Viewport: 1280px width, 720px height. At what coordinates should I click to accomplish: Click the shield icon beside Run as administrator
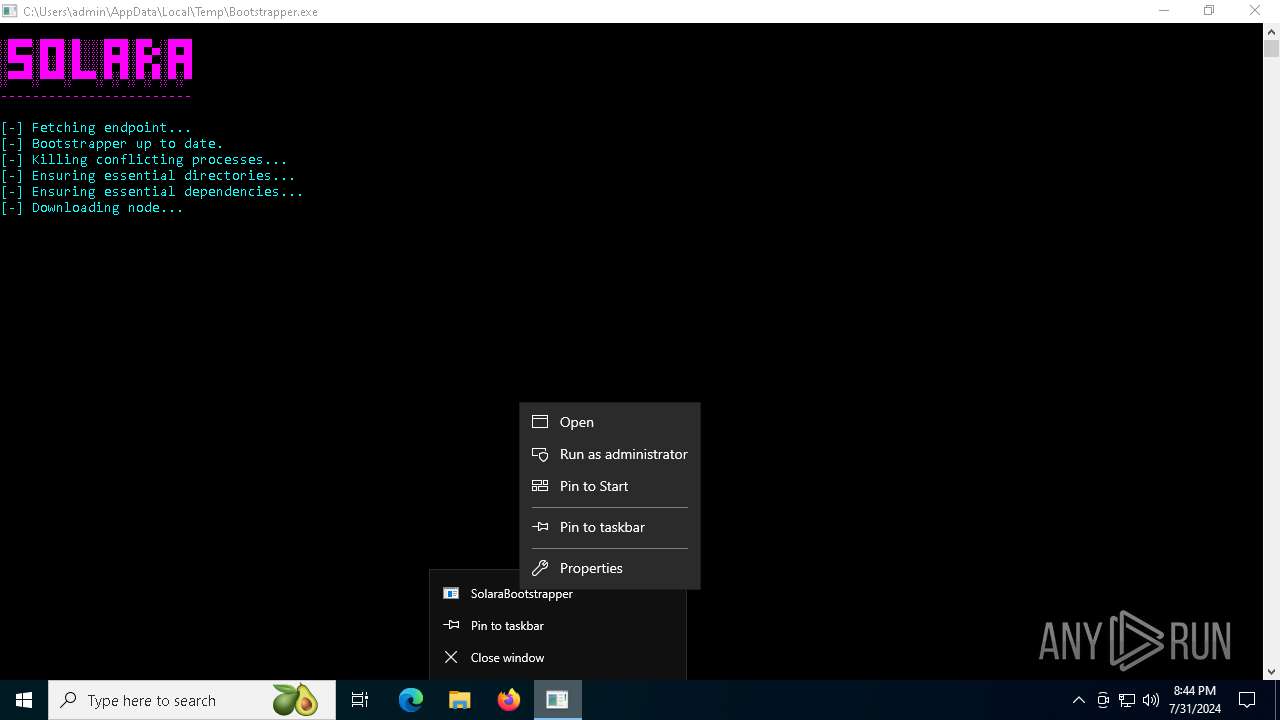point(540,454)
